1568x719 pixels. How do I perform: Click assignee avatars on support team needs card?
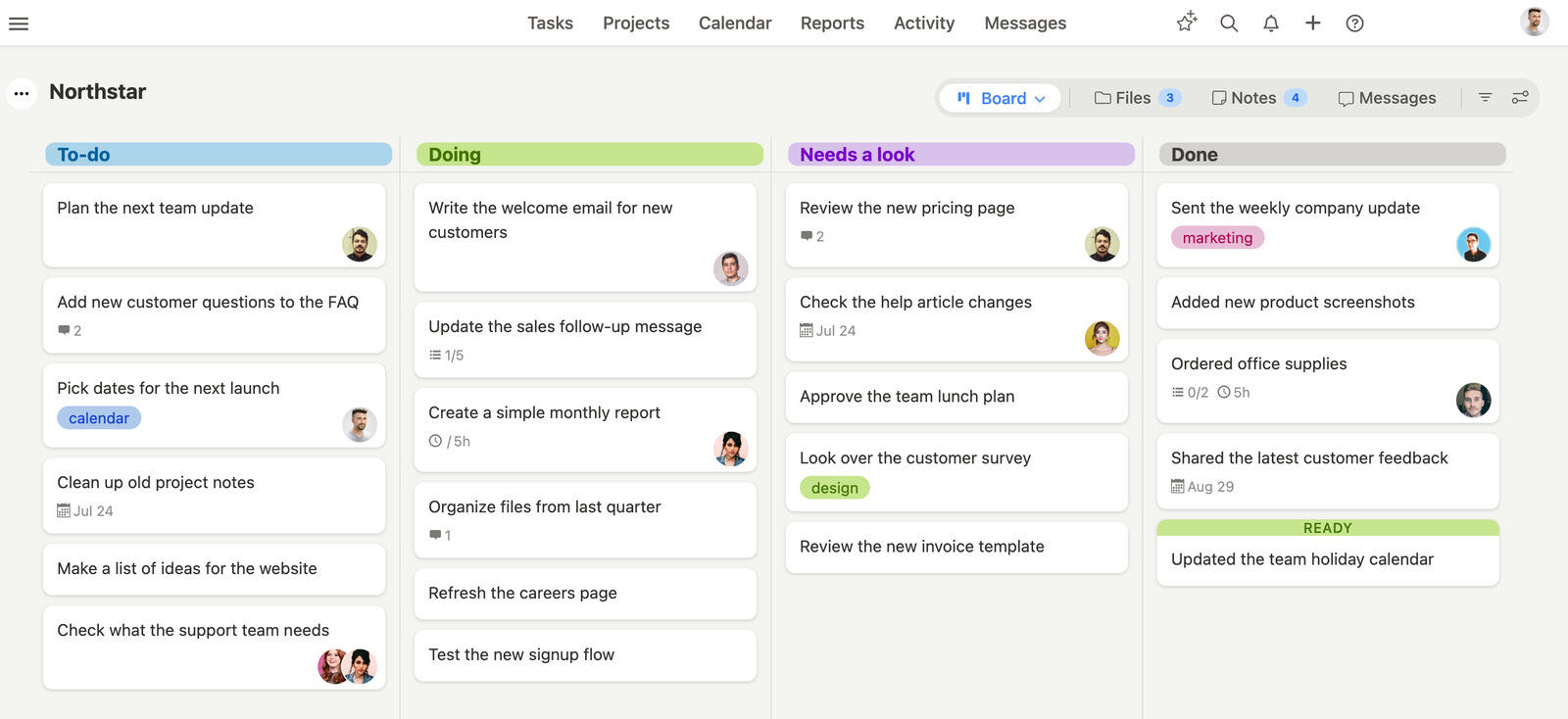[x=347, y=666]
